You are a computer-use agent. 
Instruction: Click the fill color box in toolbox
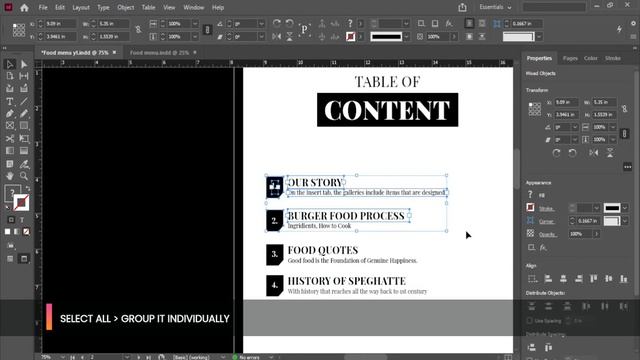12,193
